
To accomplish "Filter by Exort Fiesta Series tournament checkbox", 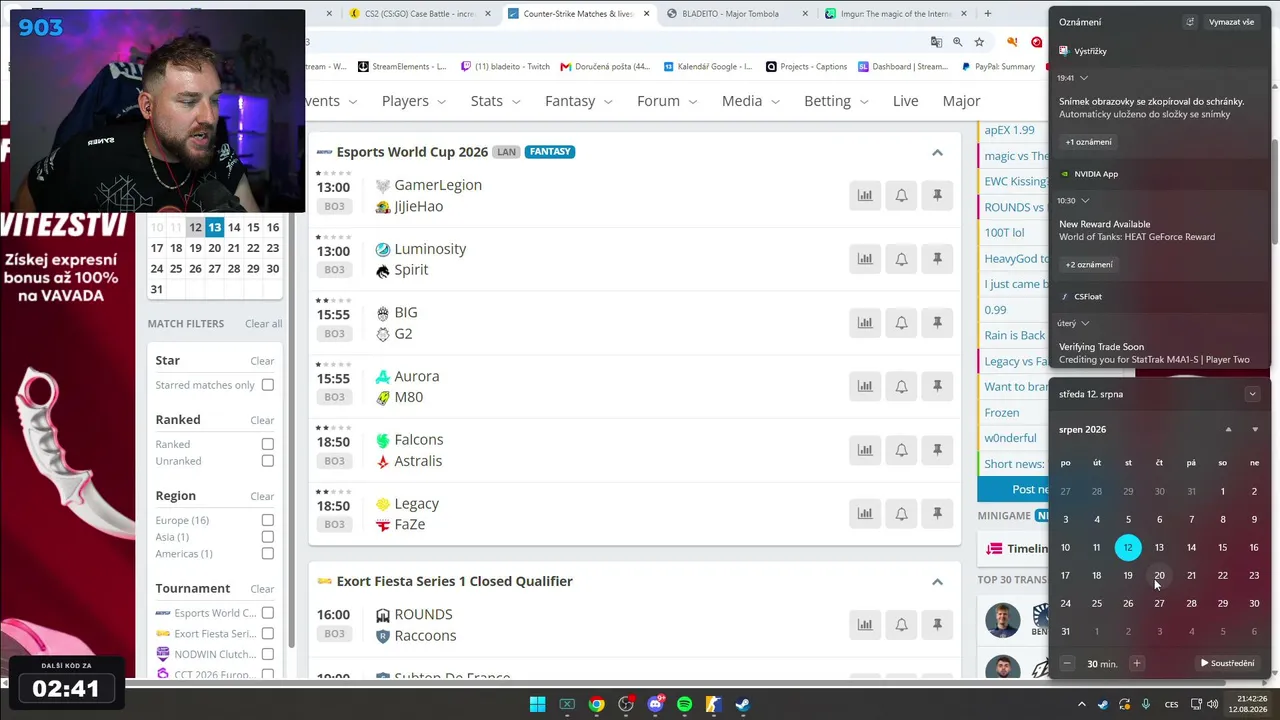I will tap(268, 633).
